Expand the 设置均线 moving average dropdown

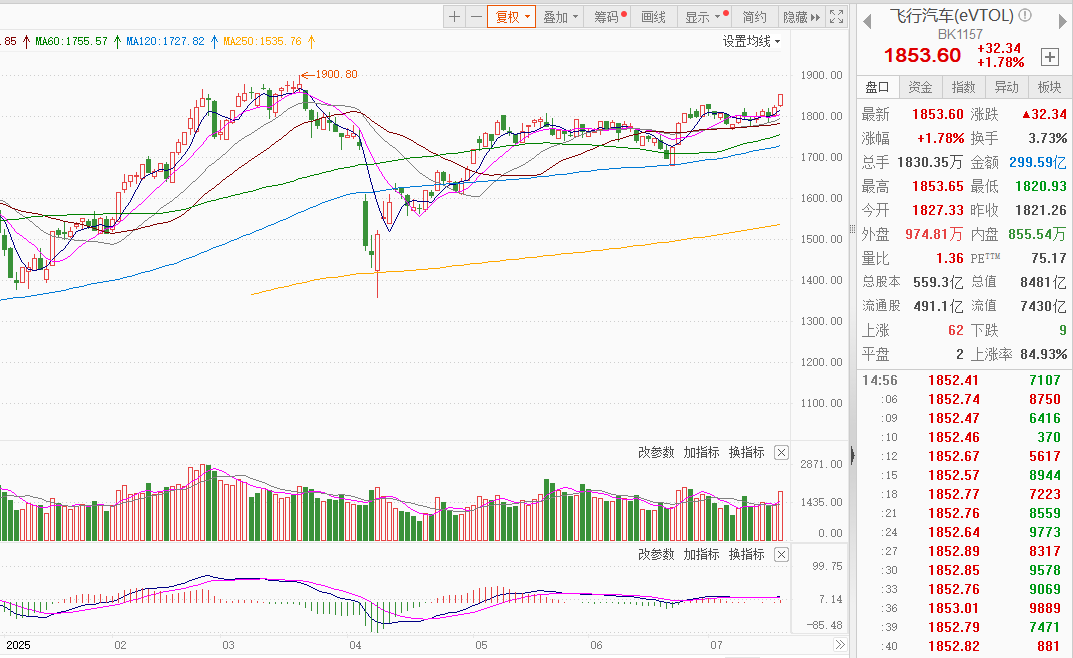(752, 41)
